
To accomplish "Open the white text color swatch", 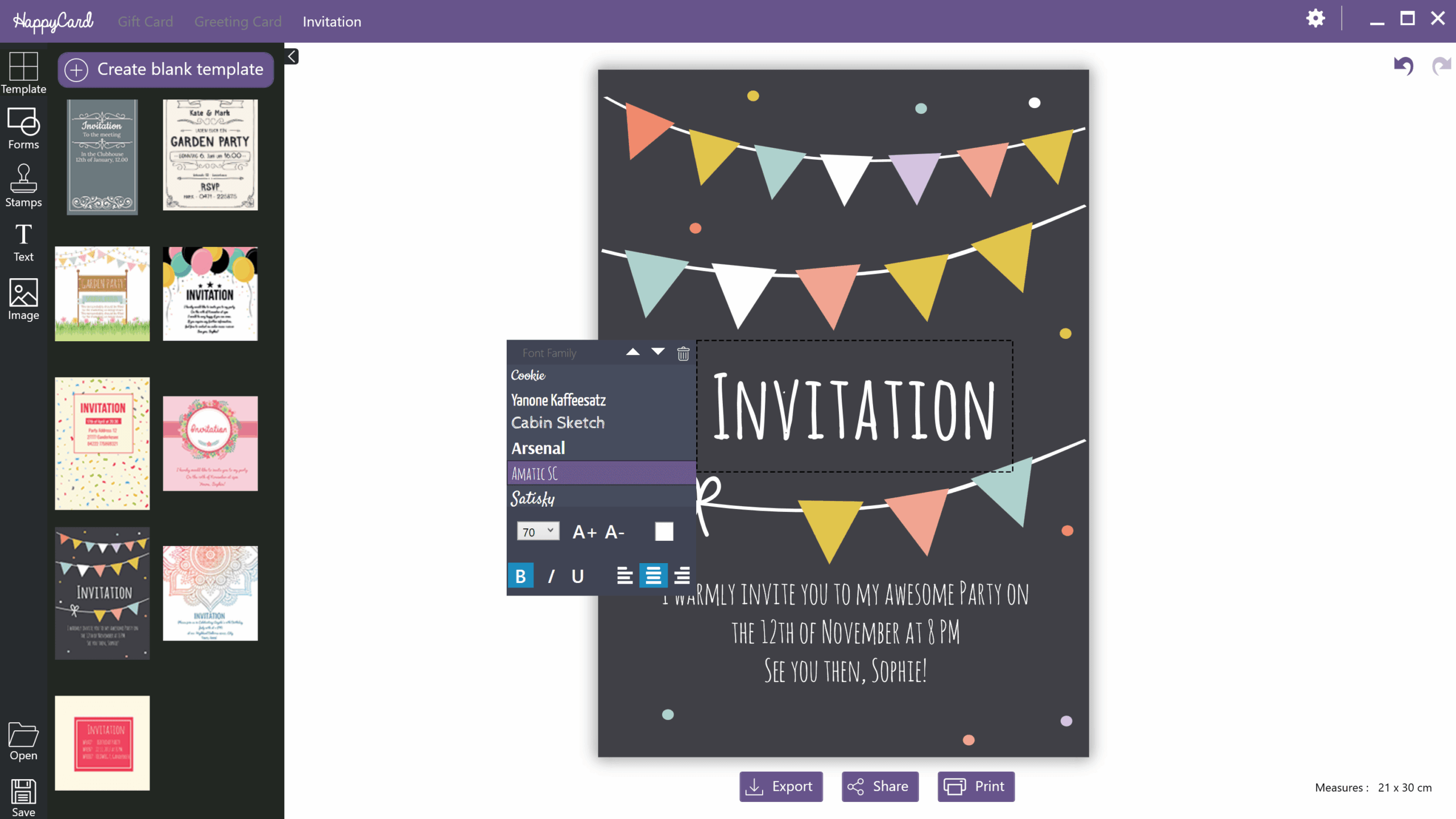I will tap(664, 531).
